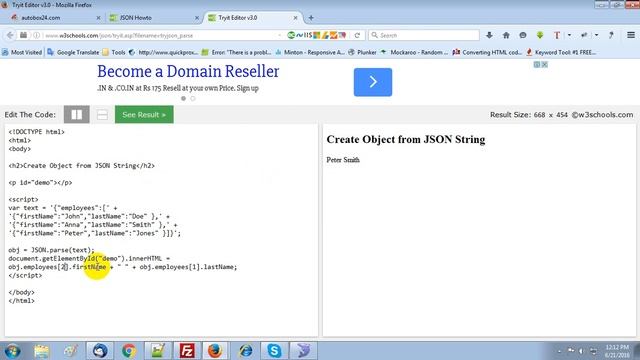Go to the Firefox home page icon
640x360 pixels.
click(x=506, y=36)
